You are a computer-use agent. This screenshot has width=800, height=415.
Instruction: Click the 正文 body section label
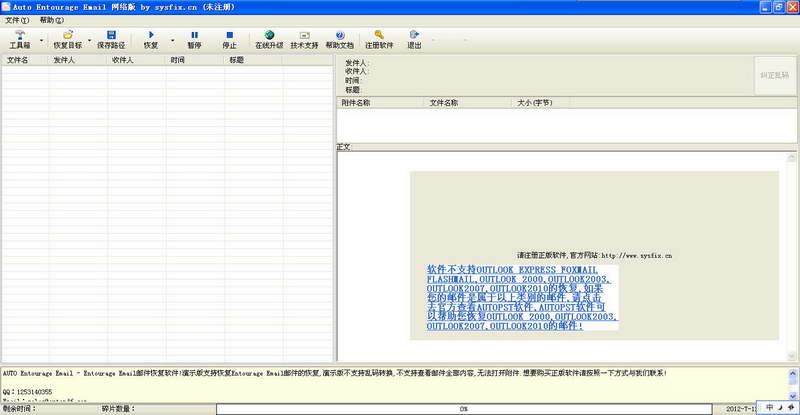(343, 147)
